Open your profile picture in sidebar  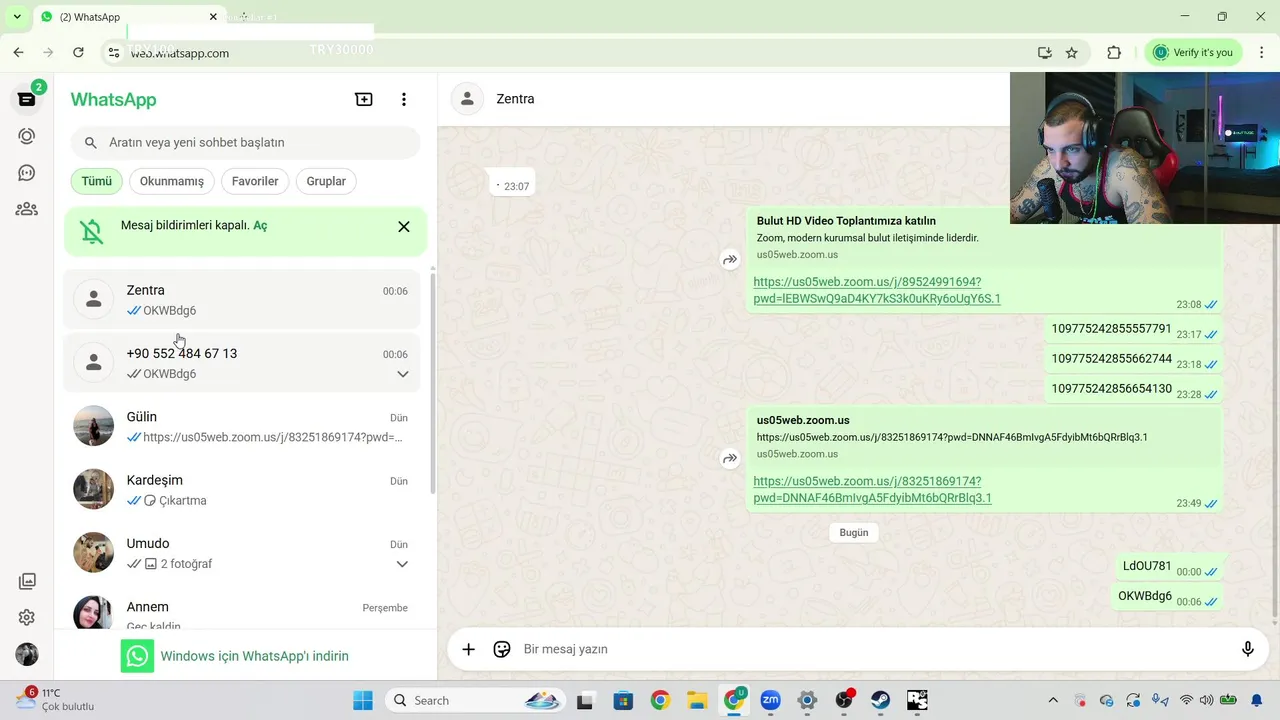coord(27,655)
